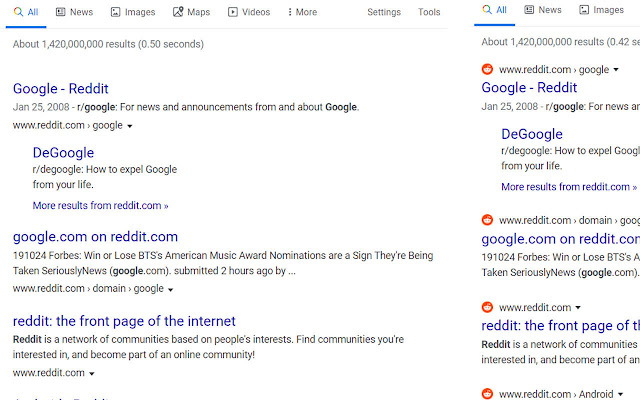The height and width of the screenshot is (400, 640).
Task: Click Reddit favicon beside right 'www.reddit.com › Android'
Action: 487,393
